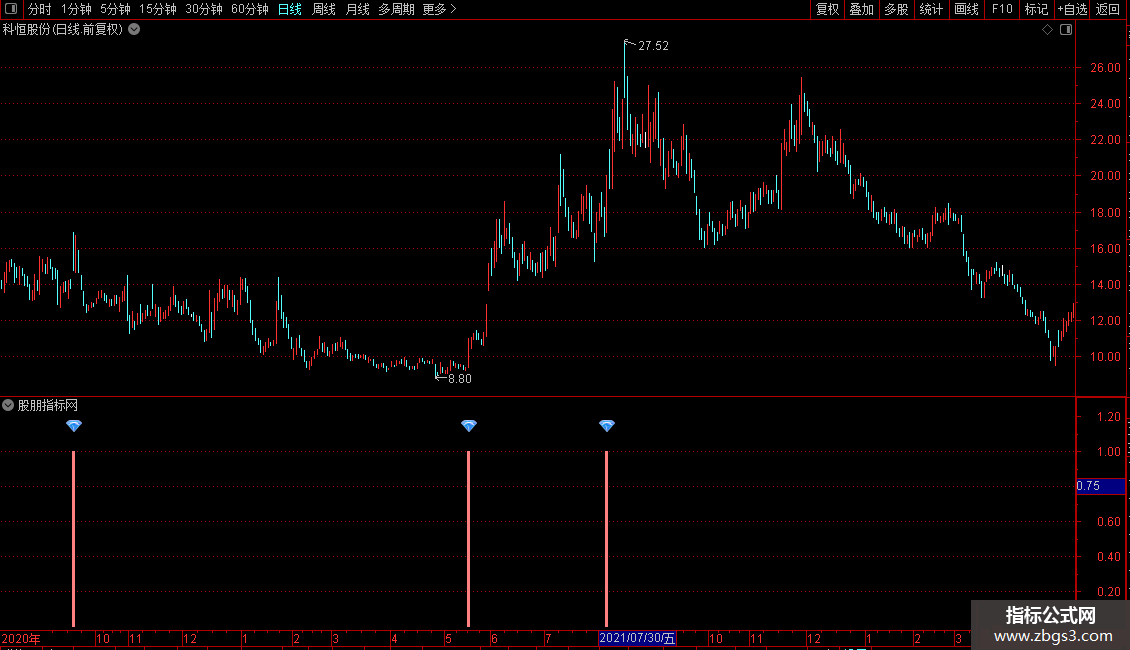Expand dropdown next to 科恒股份 title
This screenshot has height=650, width=1130.
pyautogui.click(x=134, y=30)
